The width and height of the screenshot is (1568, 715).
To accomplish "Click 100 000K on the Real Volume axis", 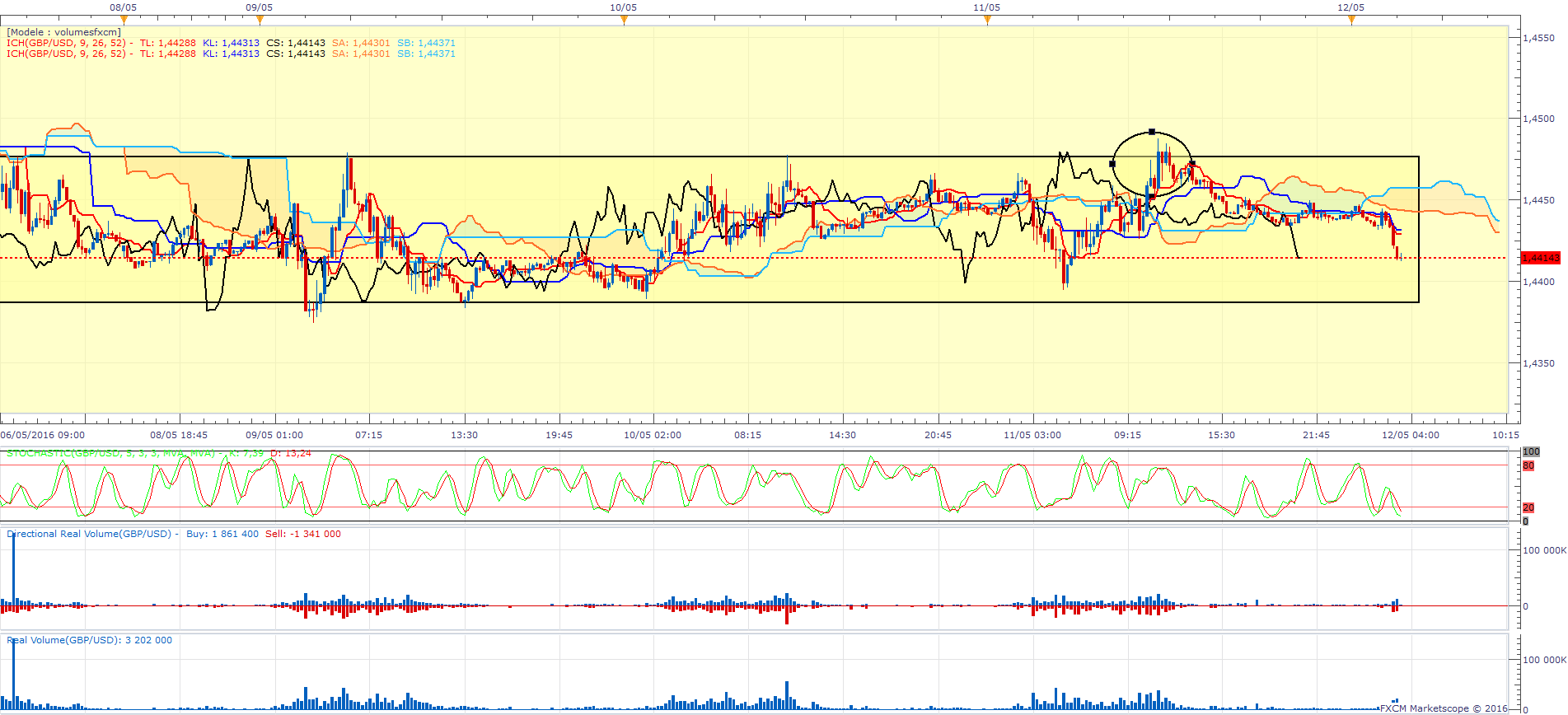I will coord(1544,660).
